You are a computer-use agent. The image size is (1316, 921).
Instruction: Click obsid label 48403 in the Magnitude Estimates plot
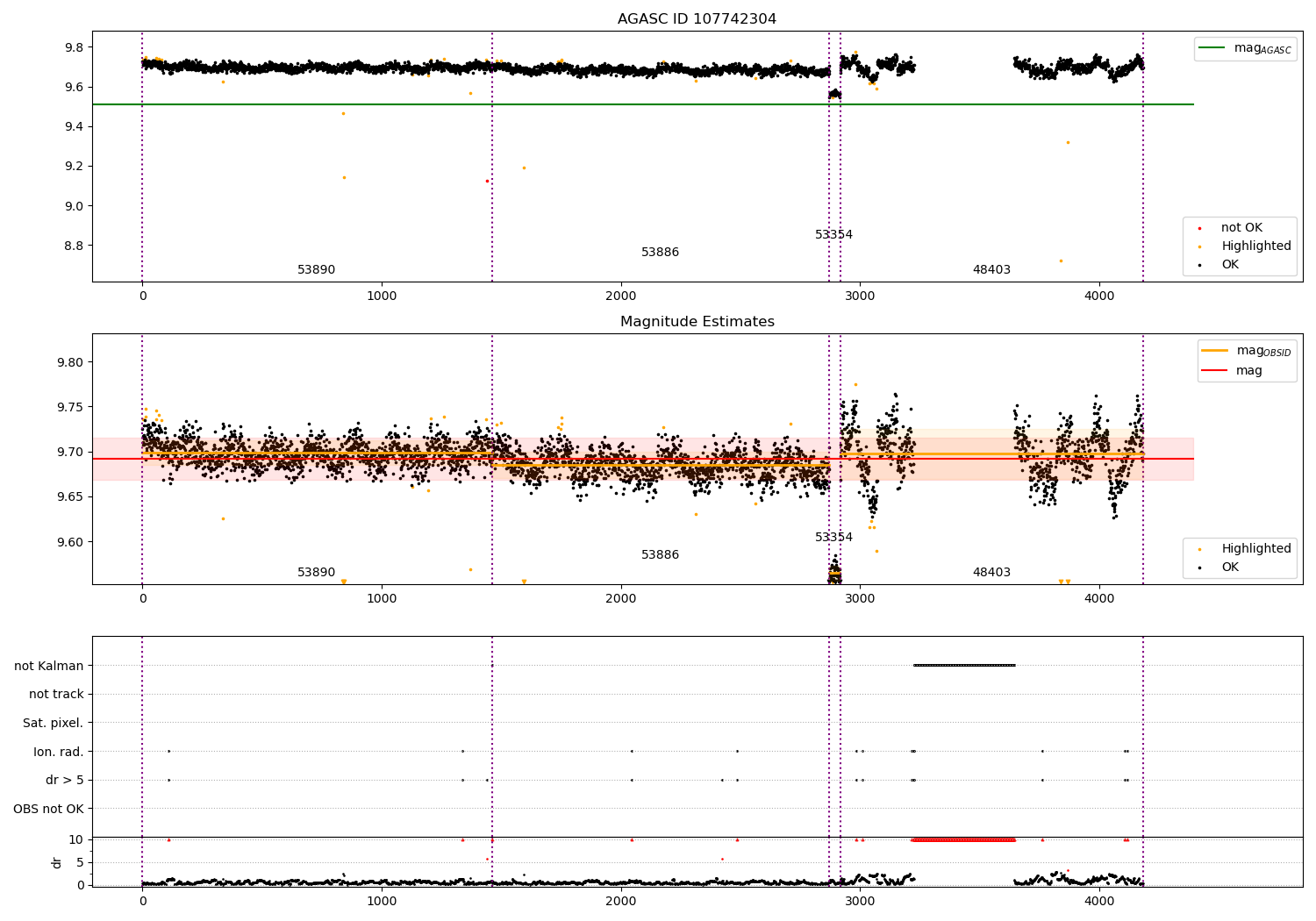991,573
